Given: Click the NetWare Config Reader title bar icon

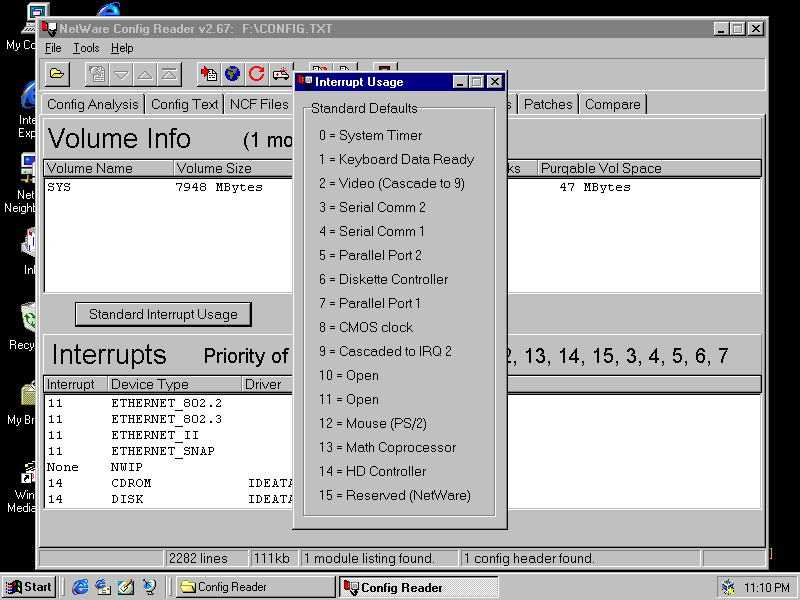Looking at the screenshot, I should tap(49, 29).
